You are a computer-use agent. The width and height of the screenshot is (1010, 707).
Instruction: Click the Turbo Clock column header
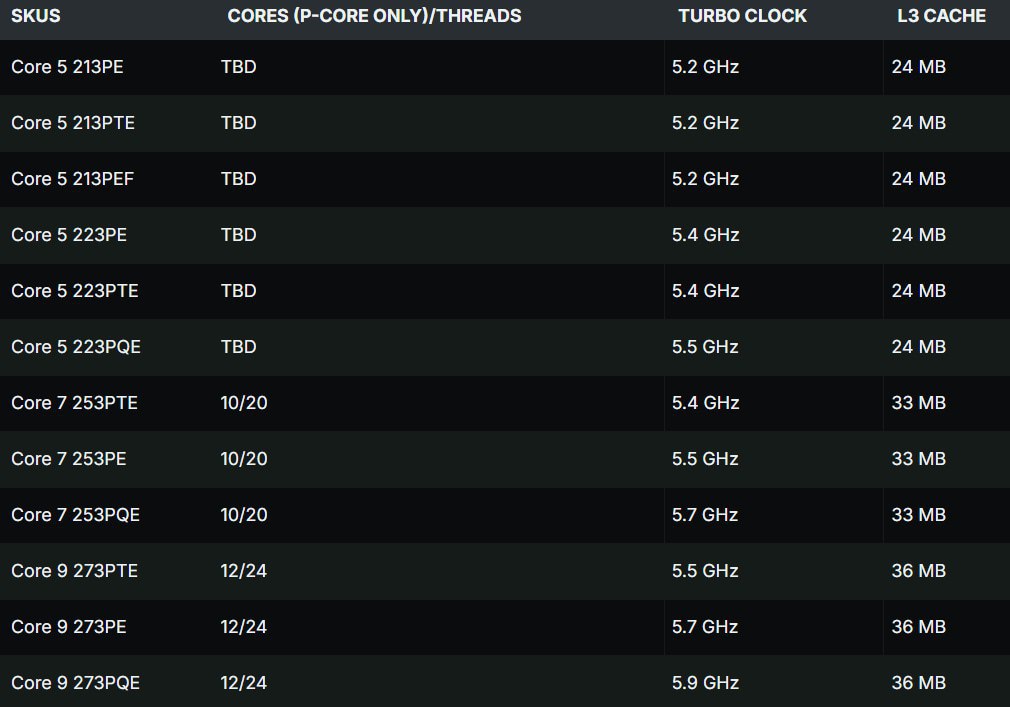pyautogui.click(x=742, y=16)
